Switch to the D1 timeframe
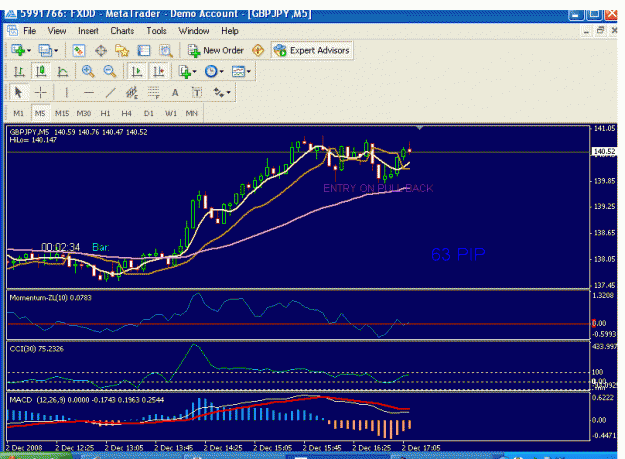 pyautogui.click(x=148, y=114)
